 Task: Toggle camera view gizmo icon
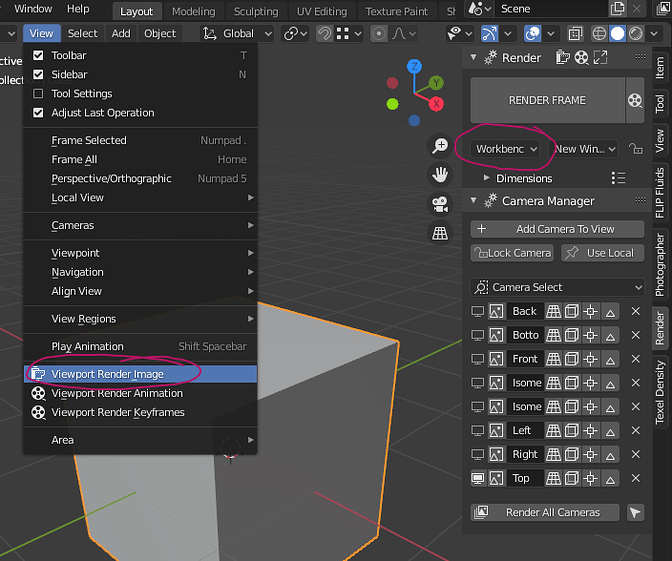(x=440, y=204)
